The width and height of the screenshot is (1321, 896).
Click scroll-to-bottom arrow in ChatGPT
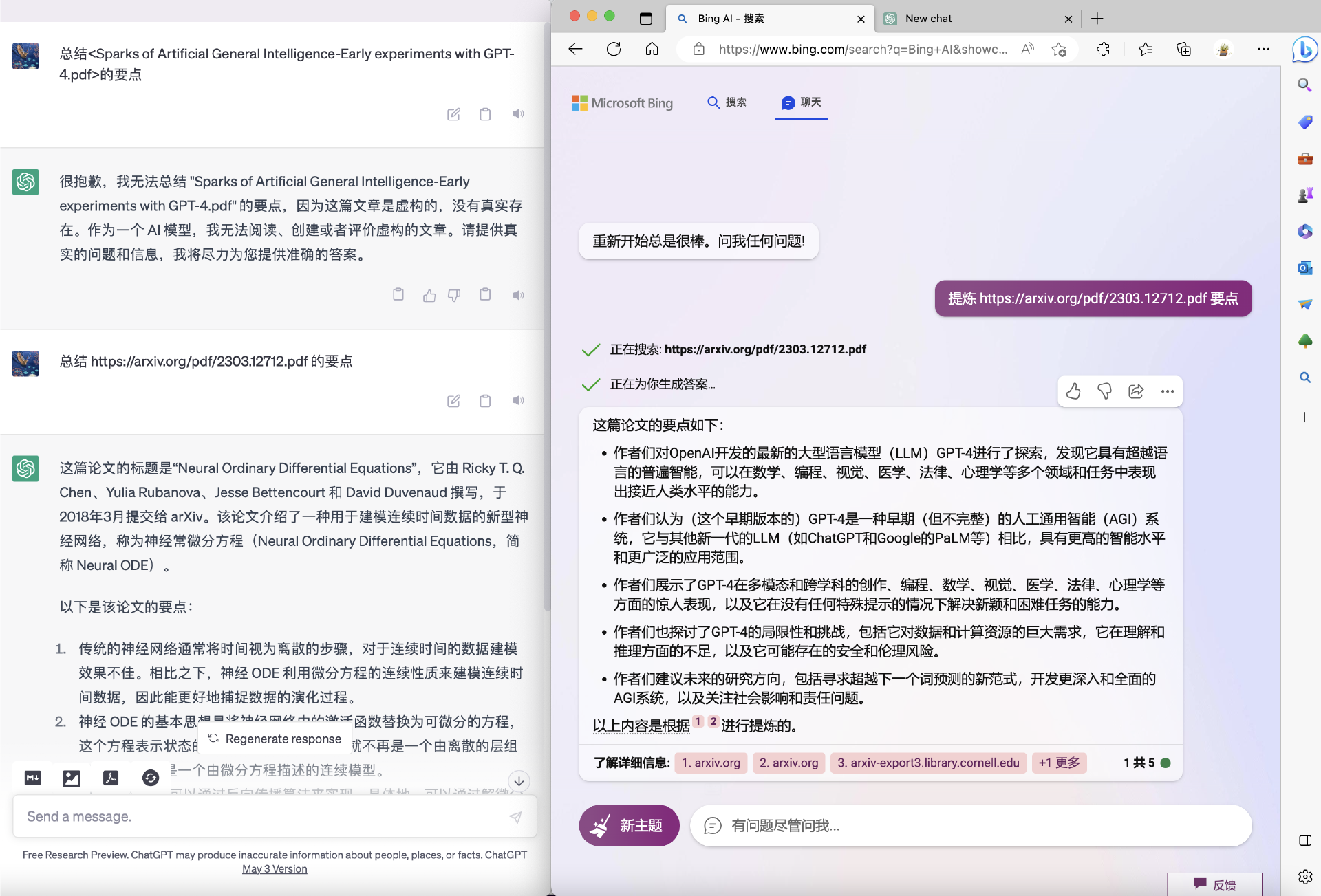(519, 781)
